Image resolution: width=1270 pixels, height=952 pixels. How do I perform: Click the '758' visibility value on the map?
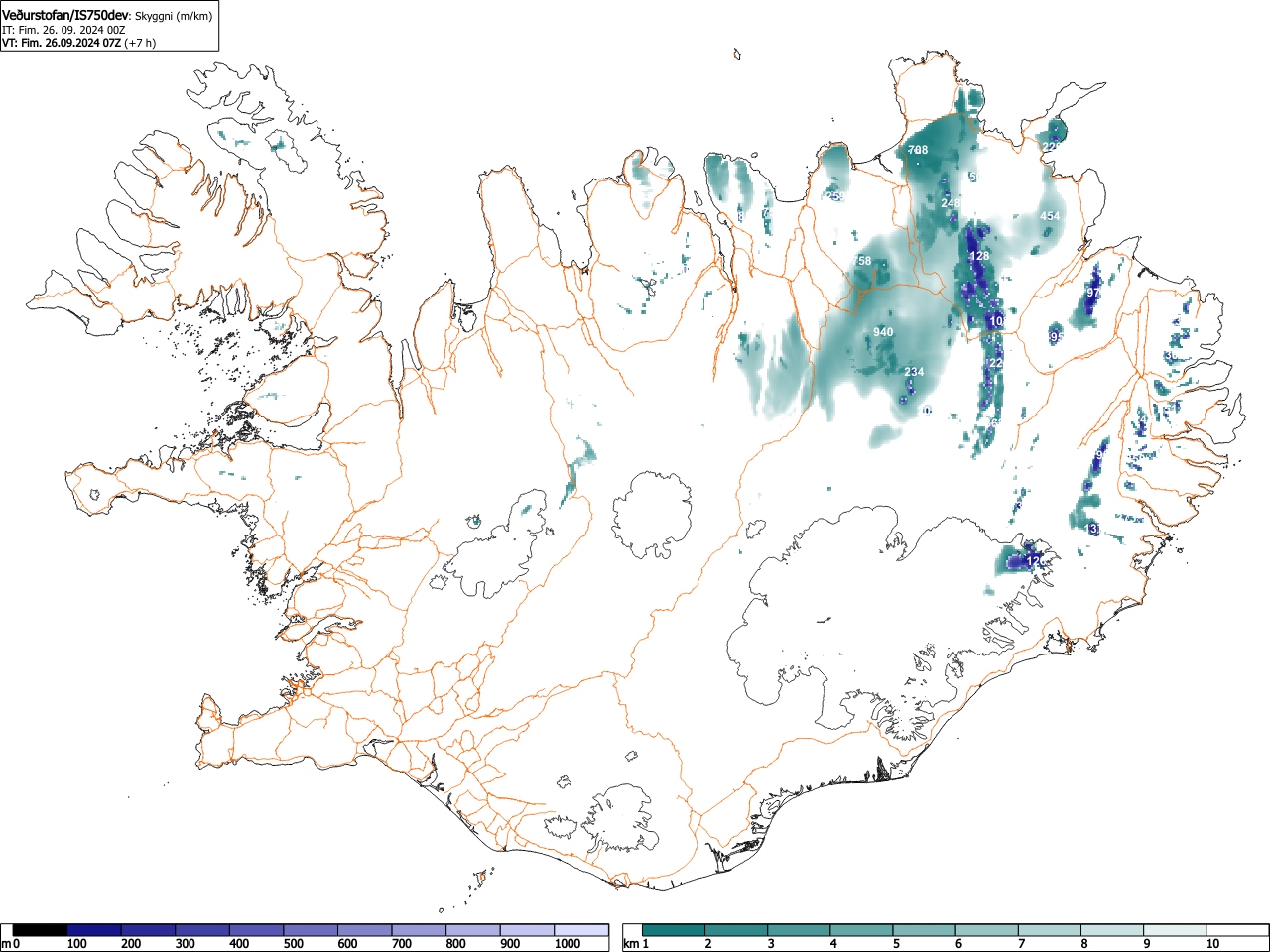coord(862,261)
